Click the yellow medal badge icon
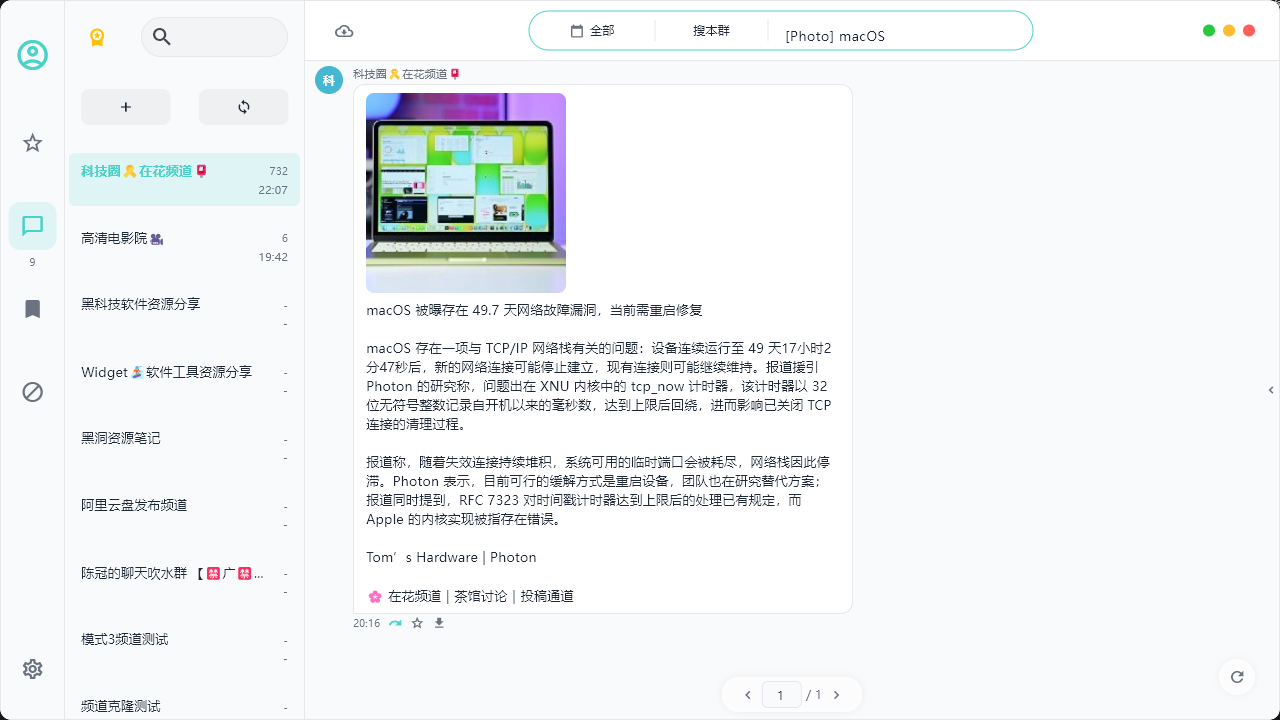This screenshot has width=1280, height=720. [97, 38]
